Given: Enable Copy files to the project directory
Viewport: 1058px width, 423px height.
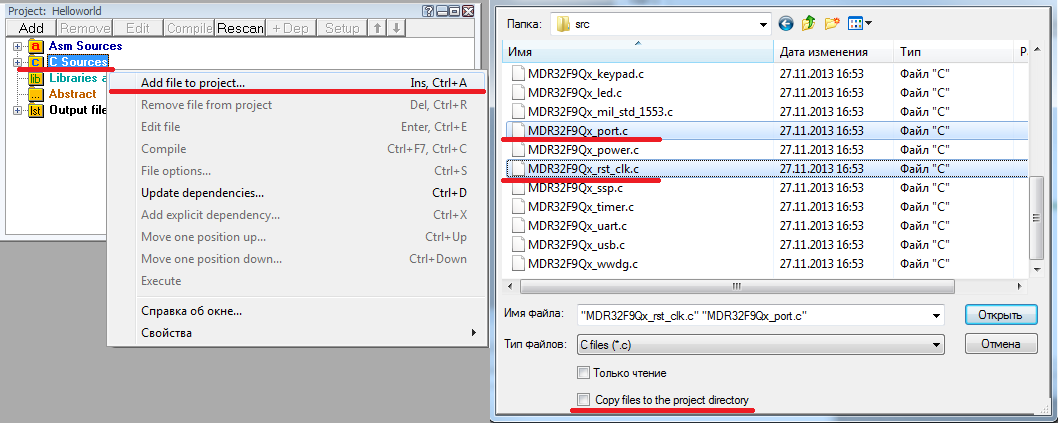Looking at the screenshot, I should pyautogui.click(x=583, y=400).
